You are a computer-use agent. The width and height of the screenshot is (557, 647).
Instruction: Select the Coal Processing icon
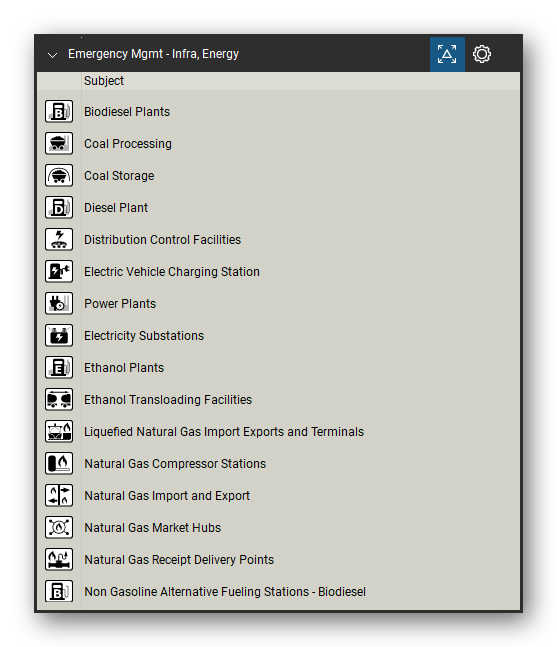pos(59,144)
